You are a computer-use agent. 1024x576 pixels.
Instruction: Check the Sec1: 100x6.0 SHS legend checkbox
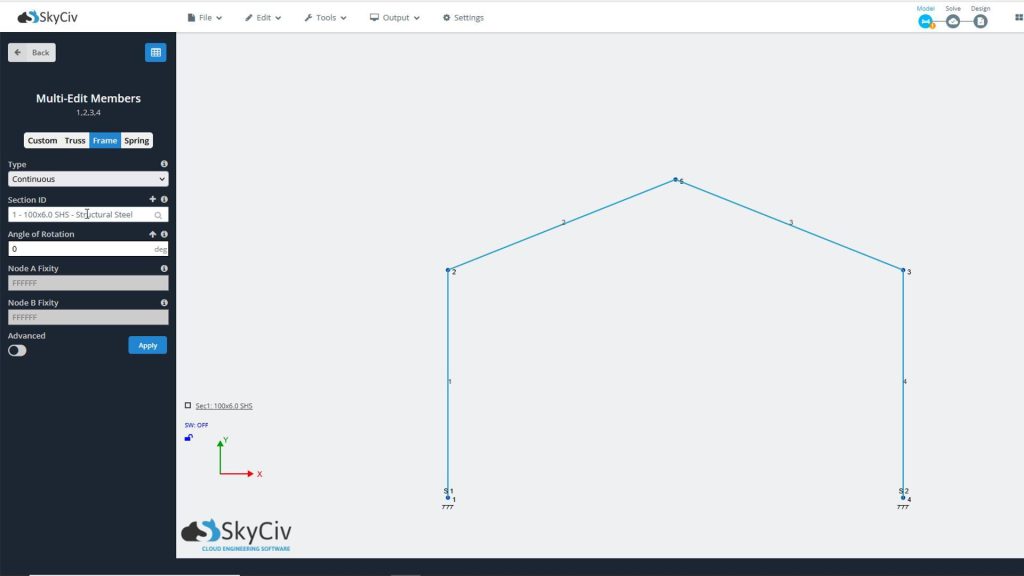pyautogui.click(x=187, y=405)
